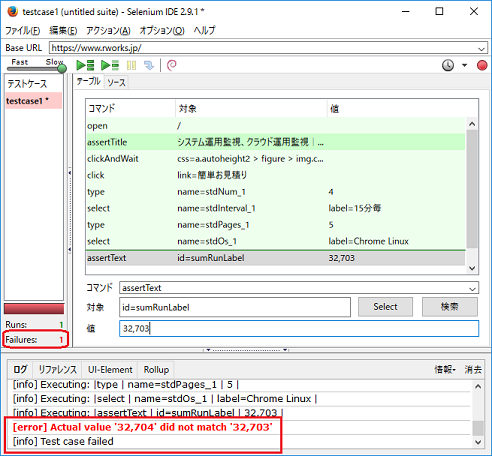Click the log pane splitter grip
The image size is (492, 456).
point(246,350)
